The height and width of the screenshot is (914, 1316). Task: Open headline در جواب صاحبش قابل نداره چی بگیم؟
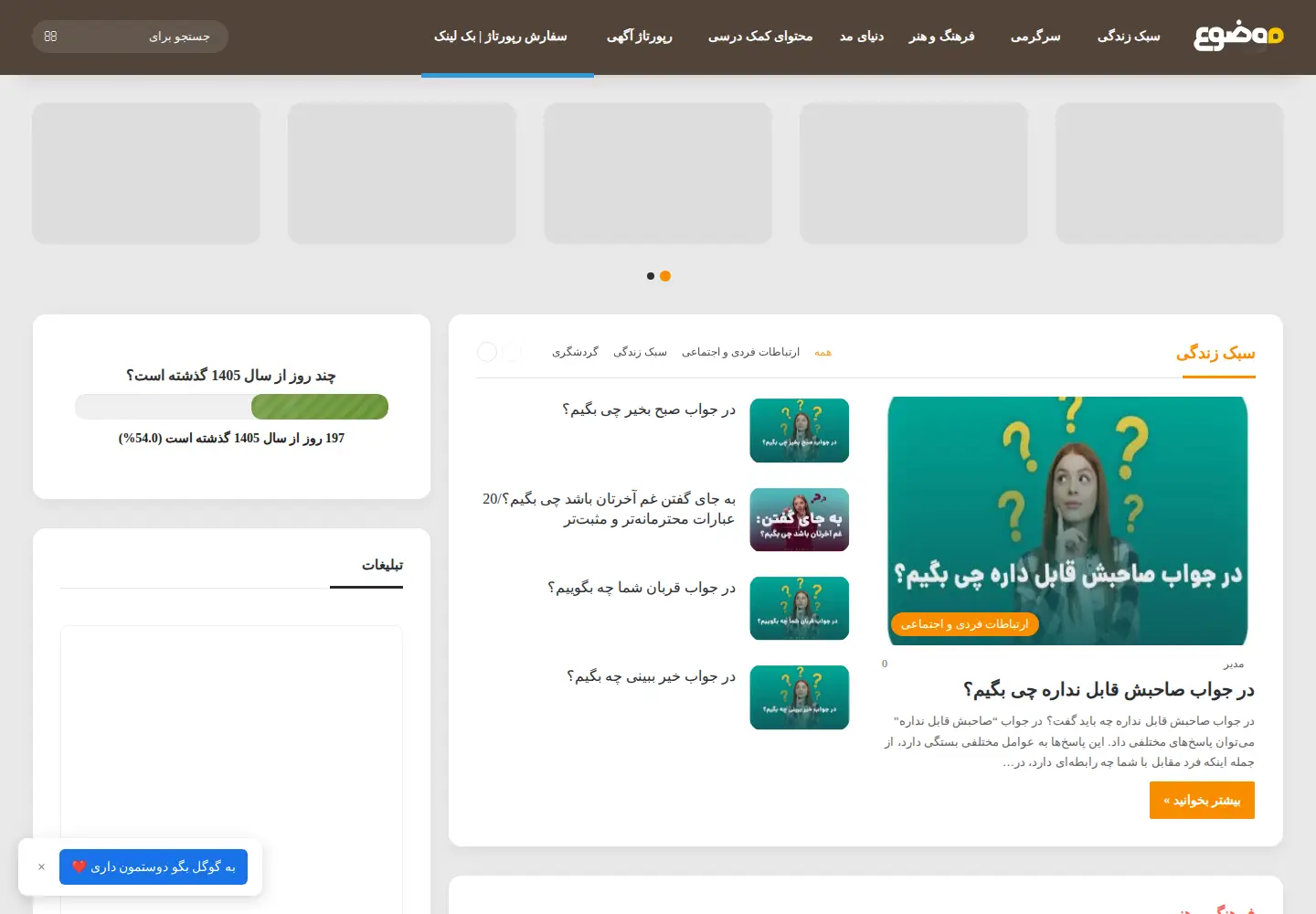pos(1109,689)
